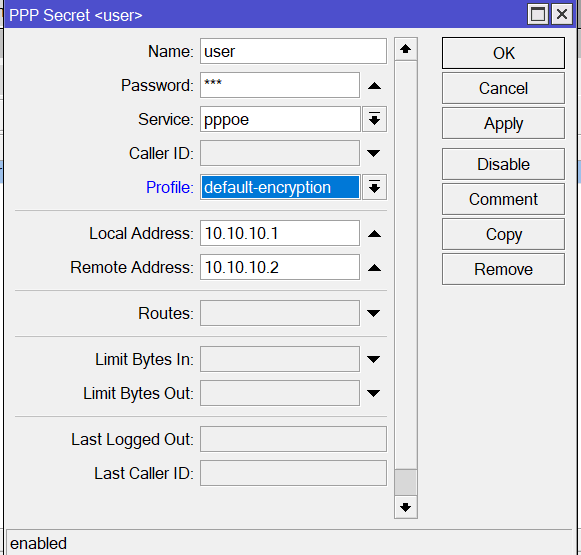This screenshot has width=581, height=555.
Task: Open the Service dropdown list
Action: pos(374,119)
